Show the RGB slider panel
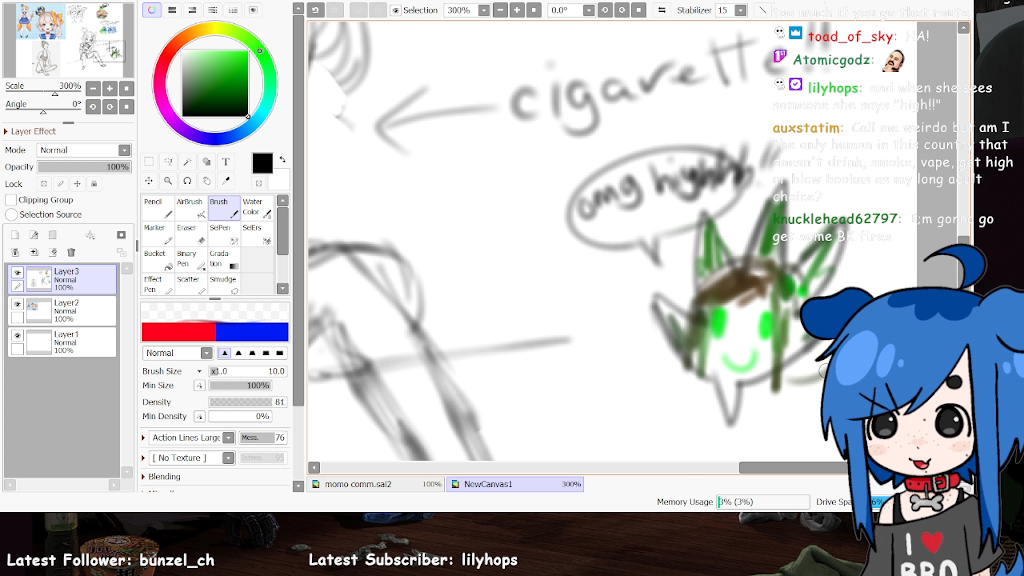 (172, 10)
